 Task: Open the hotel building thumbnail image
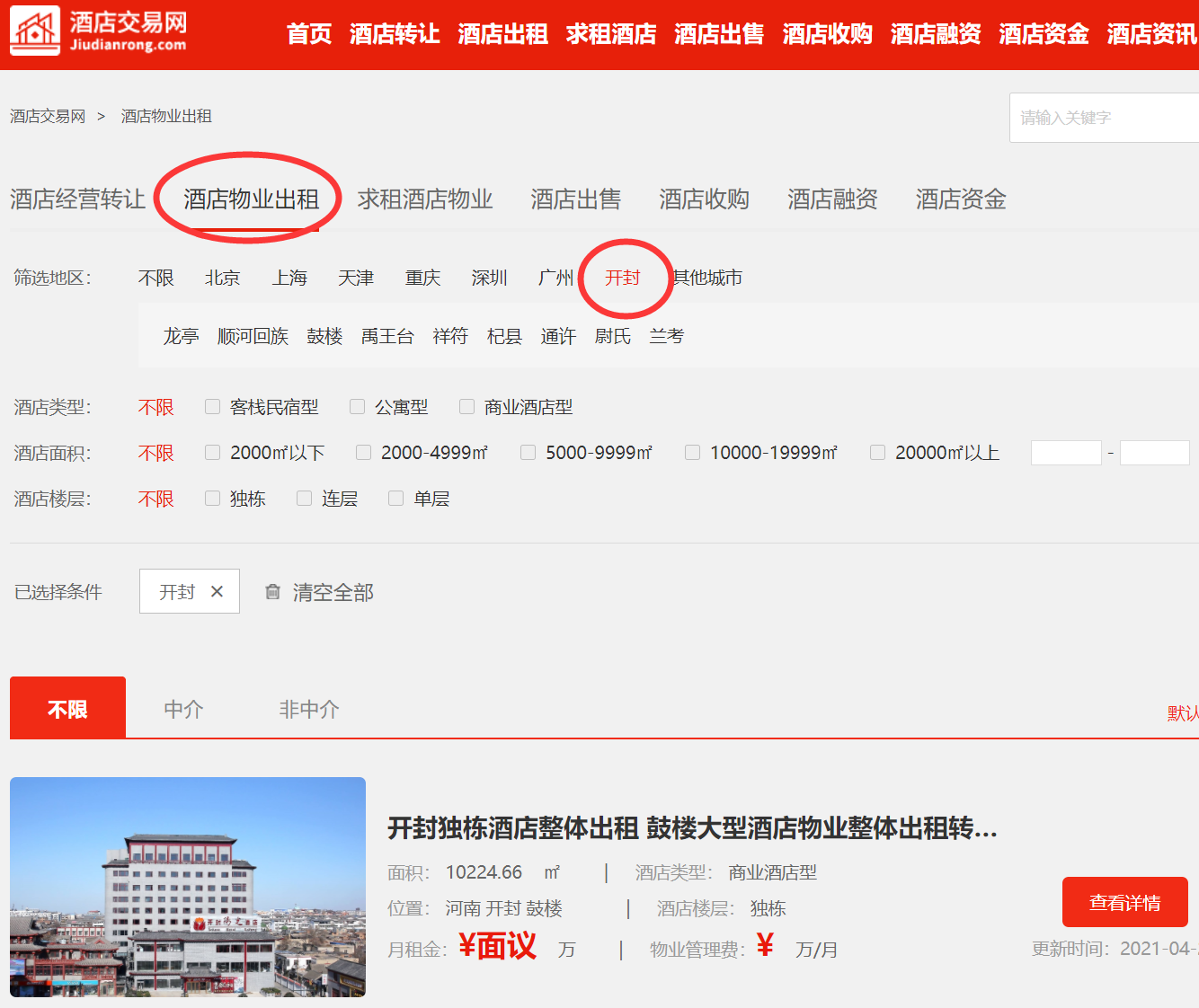(x=188, y=887)
